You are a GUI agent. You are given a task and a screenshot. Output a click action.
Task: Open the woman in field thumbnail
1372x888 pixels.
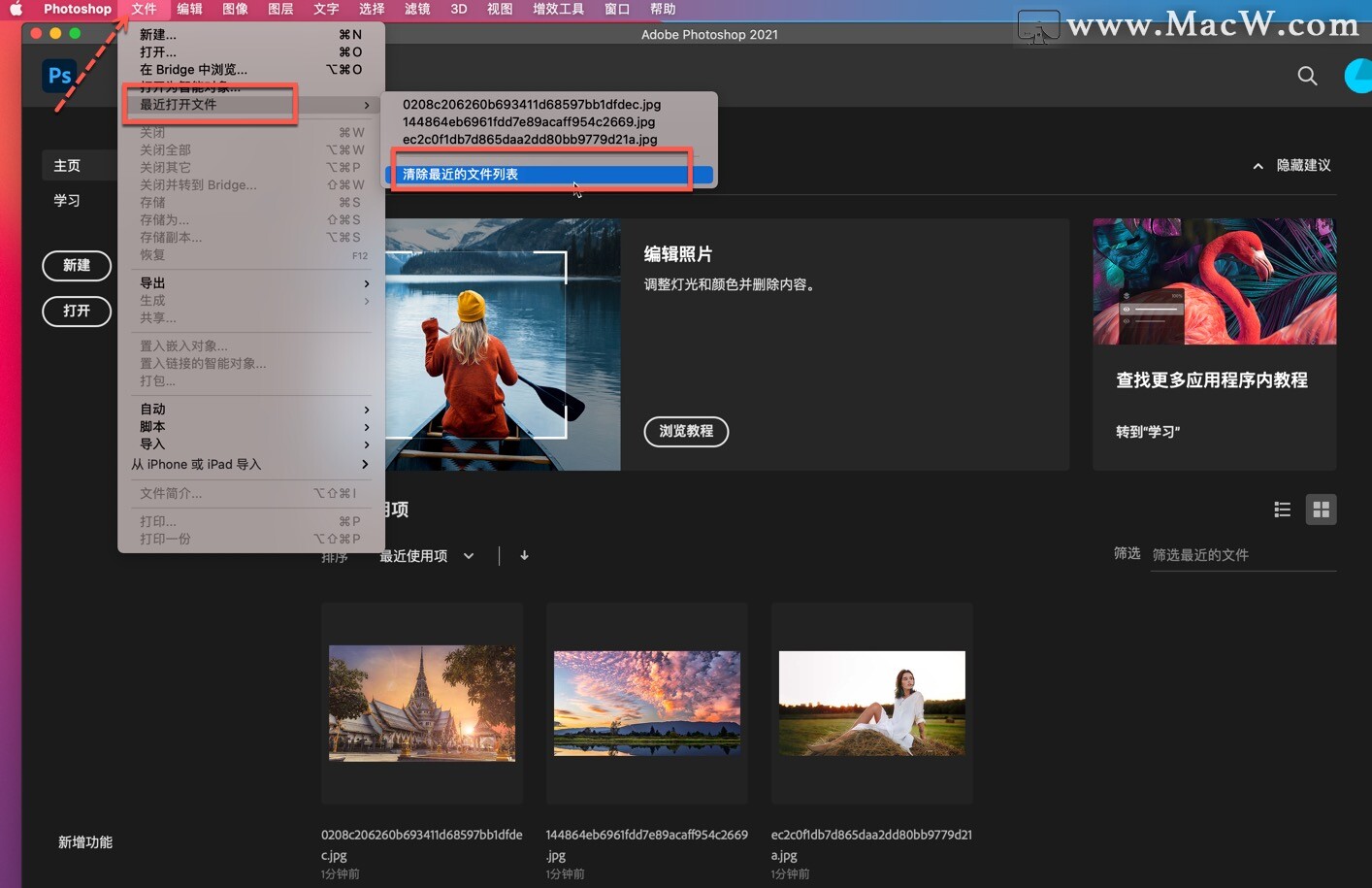pyautogui.click(x=872, y=703)
